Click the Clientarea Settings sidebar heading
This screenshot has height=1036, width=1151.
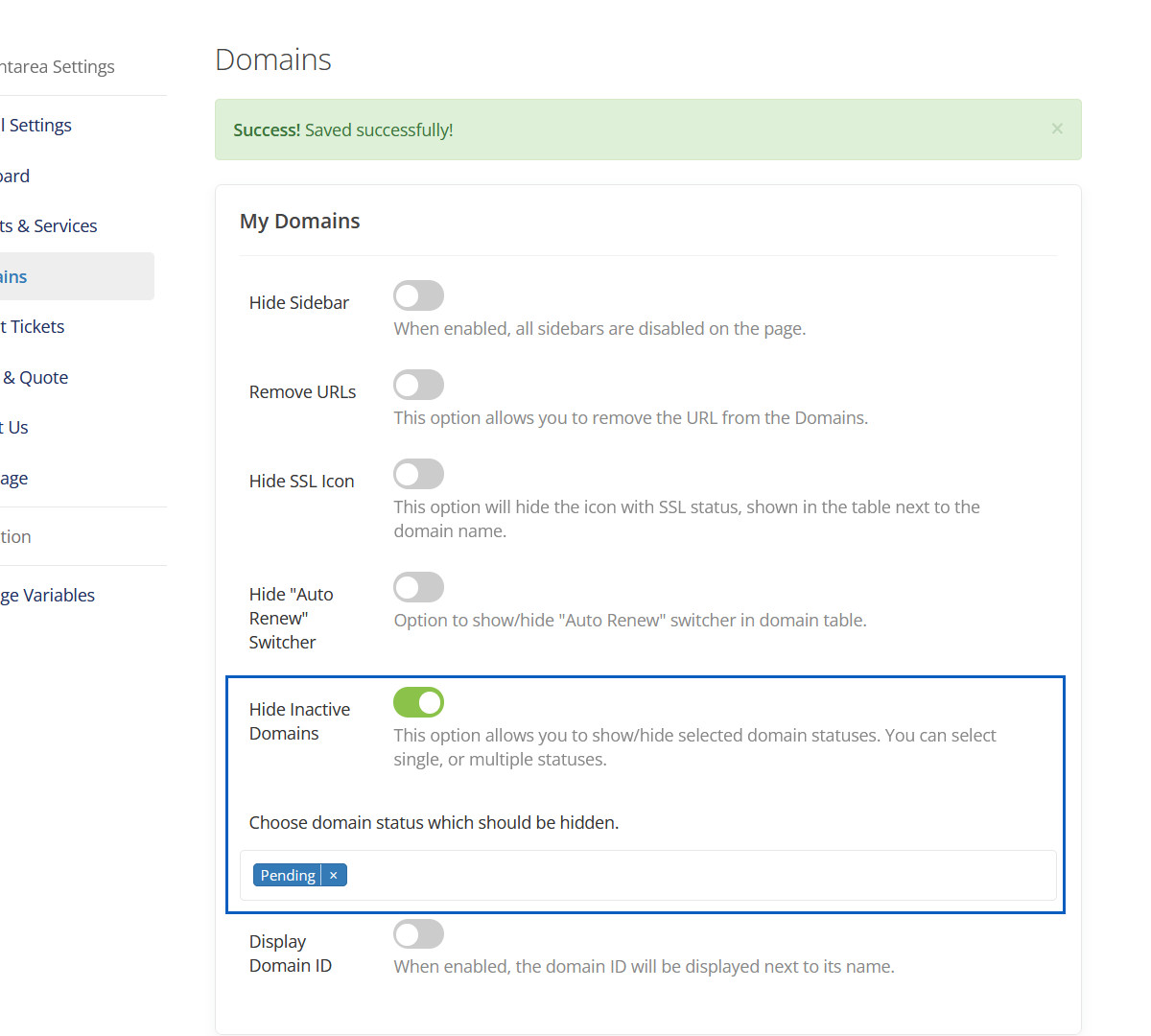pos(58,67)
